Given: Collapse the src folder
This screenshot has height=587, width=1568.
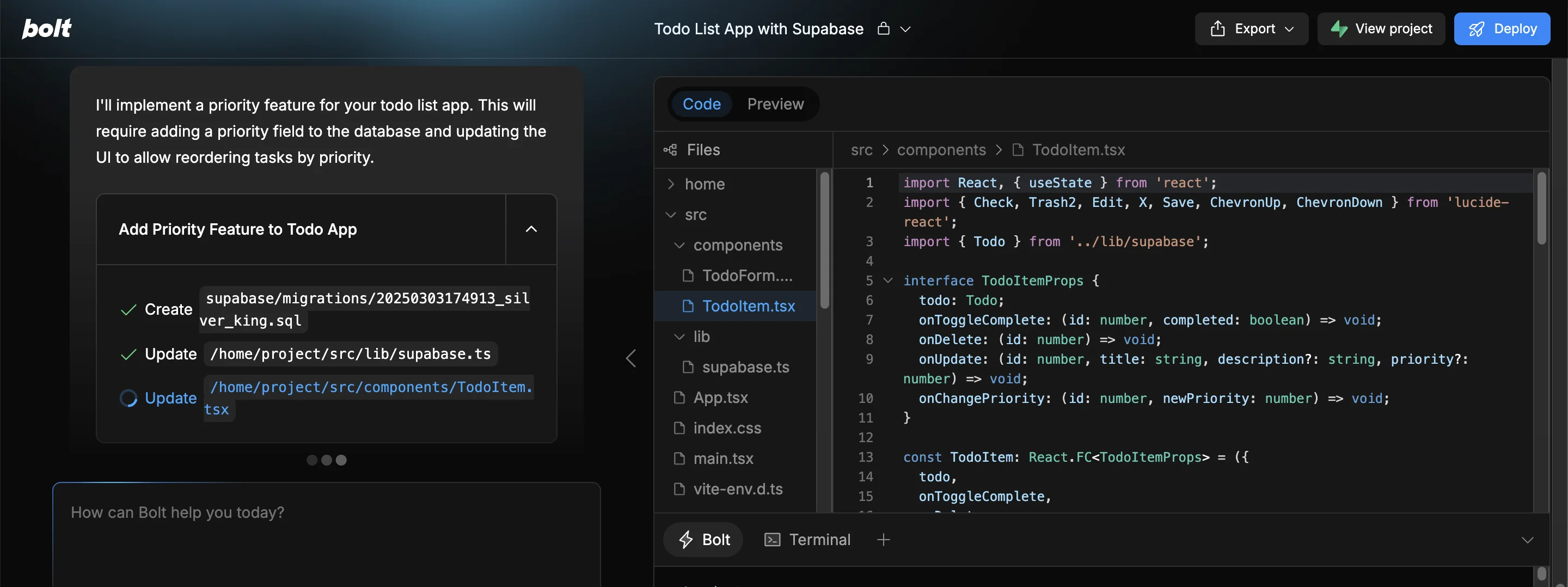Looking at the screenshot, I should [x=671, y=215].
